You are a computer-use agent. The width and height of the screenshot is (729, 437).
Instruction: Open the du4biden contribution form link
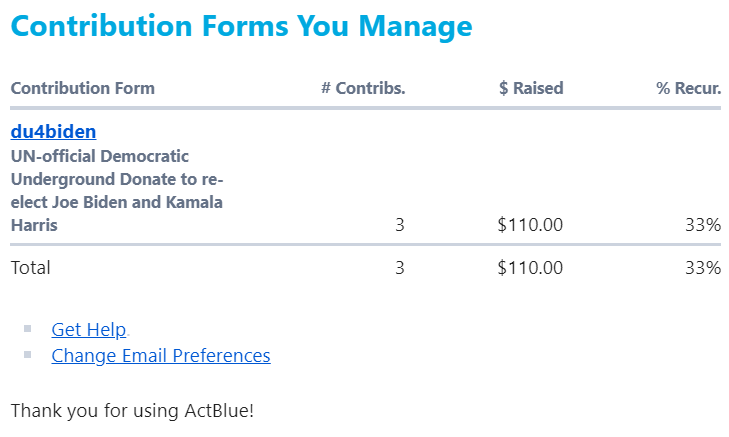tap(53, 132)
